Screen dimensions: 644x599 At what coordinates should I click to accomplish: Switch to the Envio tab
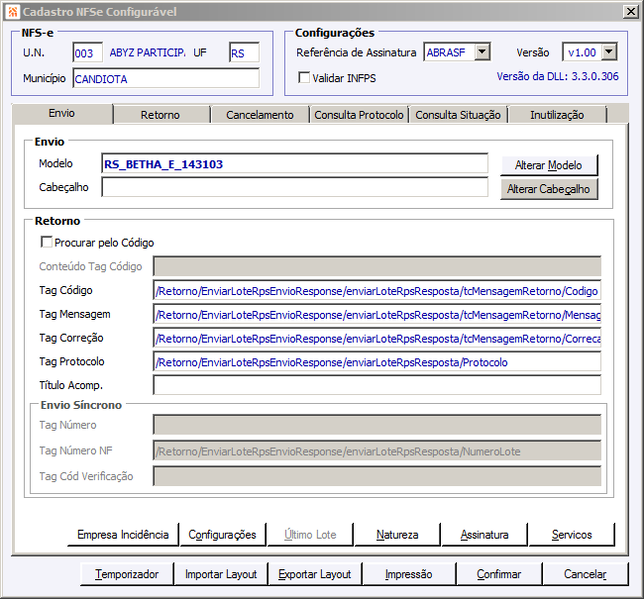coord(62,113)
